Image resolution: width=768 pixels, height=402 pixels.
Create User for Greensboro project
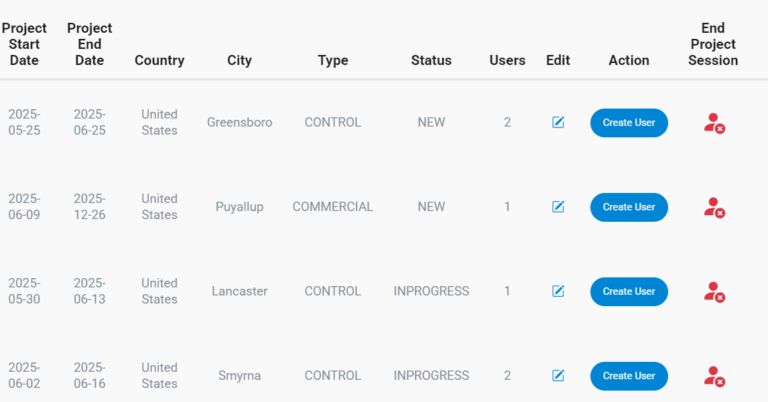pos(628,123)
